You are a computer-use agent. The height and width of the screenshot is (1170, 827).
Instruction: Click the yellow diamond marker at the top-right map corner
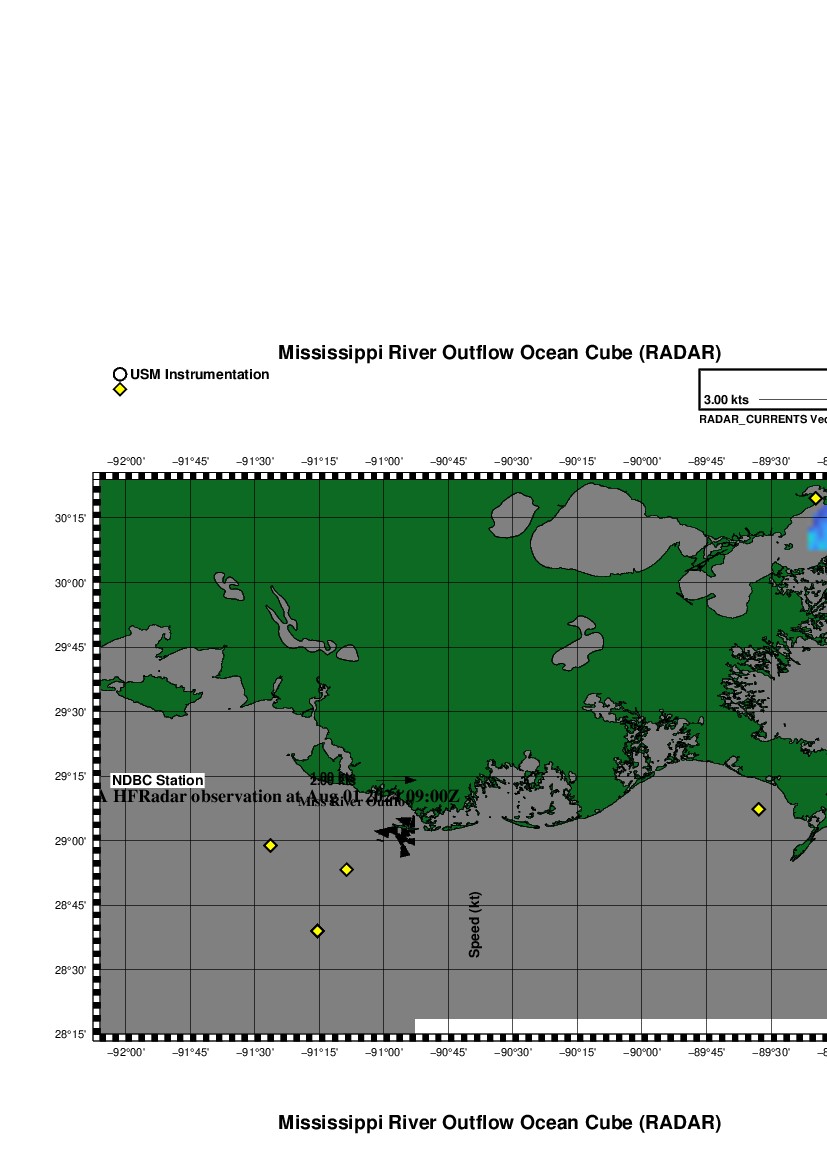click(x=815, y=498)
